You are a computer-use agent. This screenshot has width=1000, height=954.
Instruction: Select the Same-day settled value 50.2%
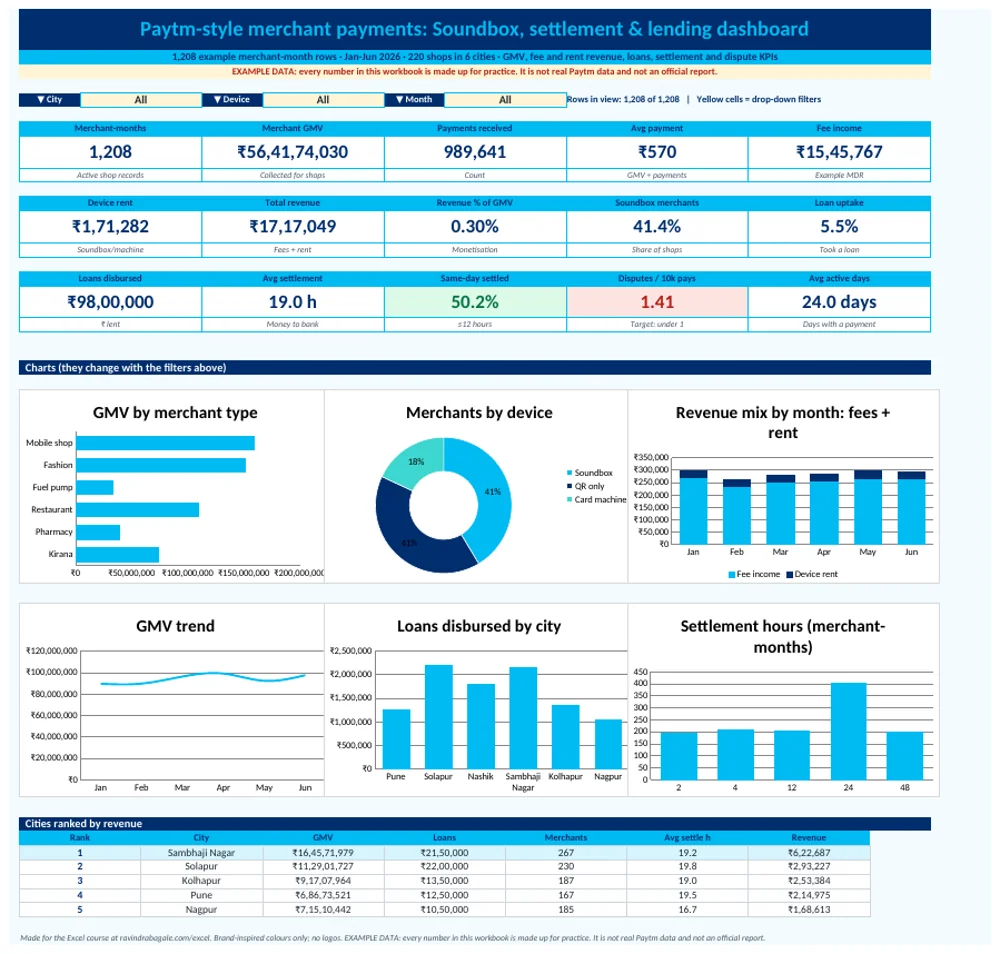tap(474, 302)
